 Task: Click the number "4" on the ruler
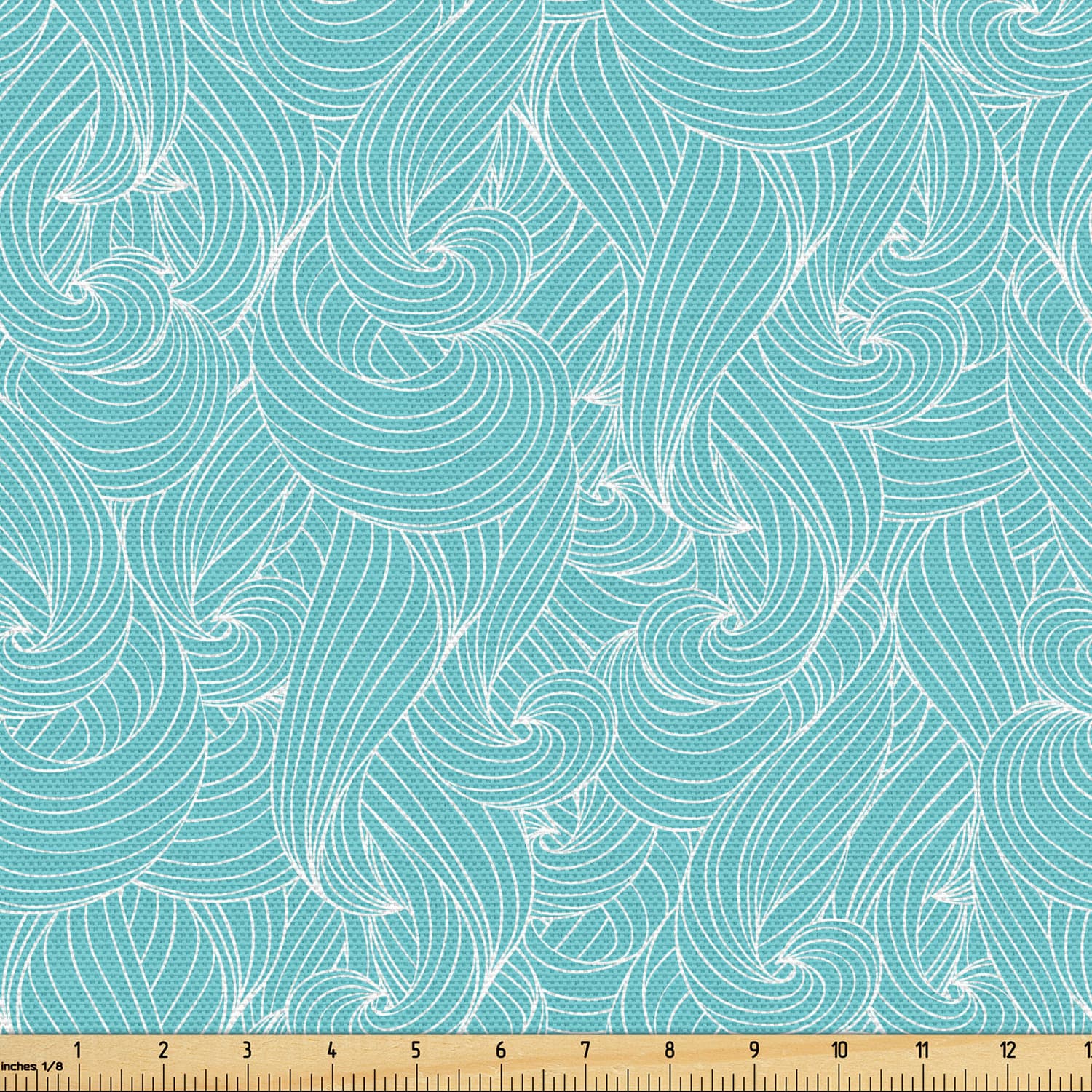tap(332, 1049)
